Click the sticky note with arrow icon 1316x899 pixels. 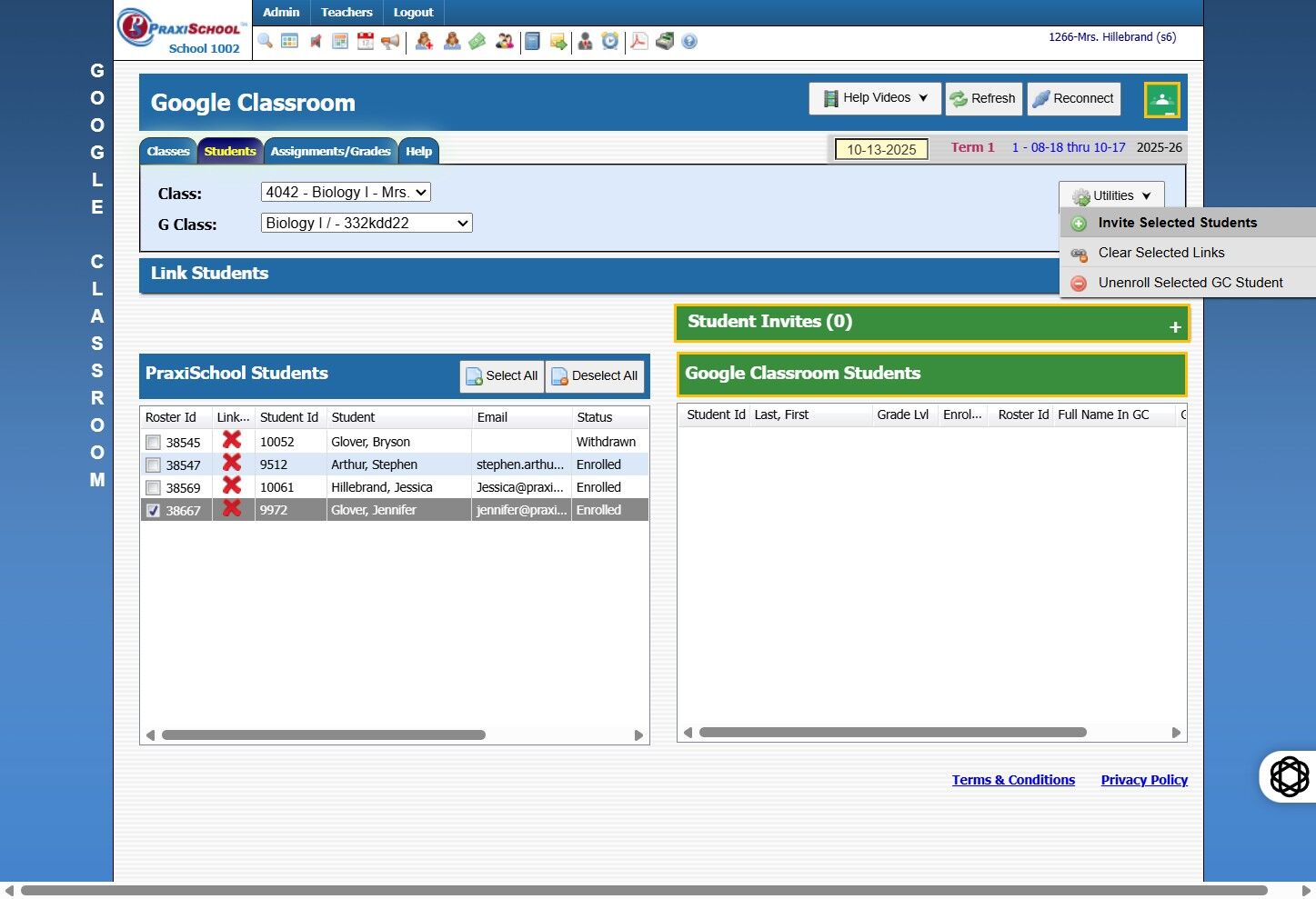[558, 41]
